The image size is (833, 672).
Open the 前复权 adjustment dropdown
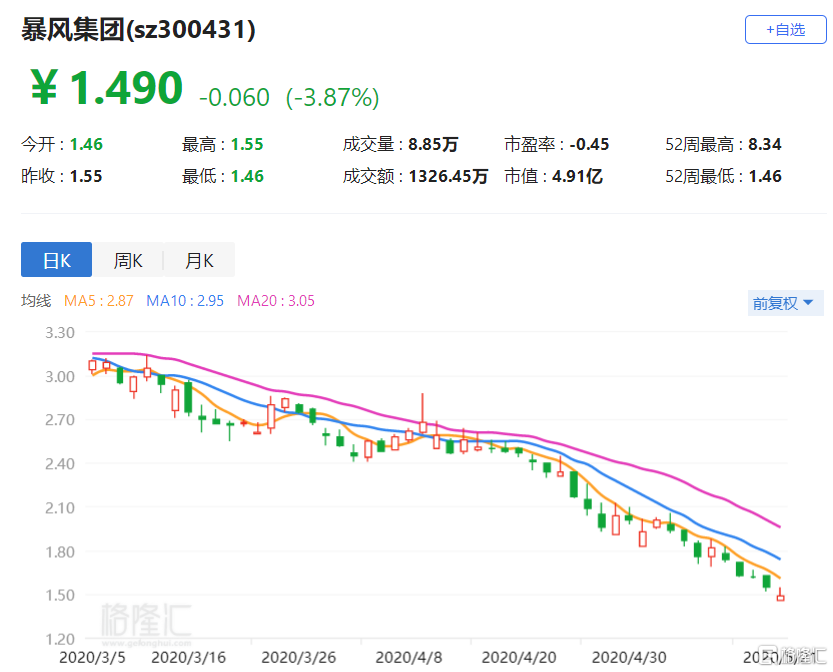click(785, 303)
